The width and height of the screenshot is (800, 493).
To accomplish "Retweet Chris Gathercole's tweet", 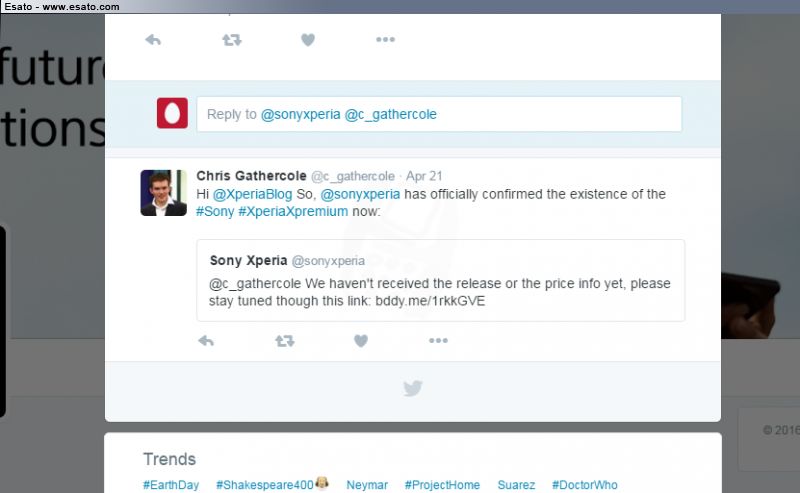I will [x=285, y=340].
